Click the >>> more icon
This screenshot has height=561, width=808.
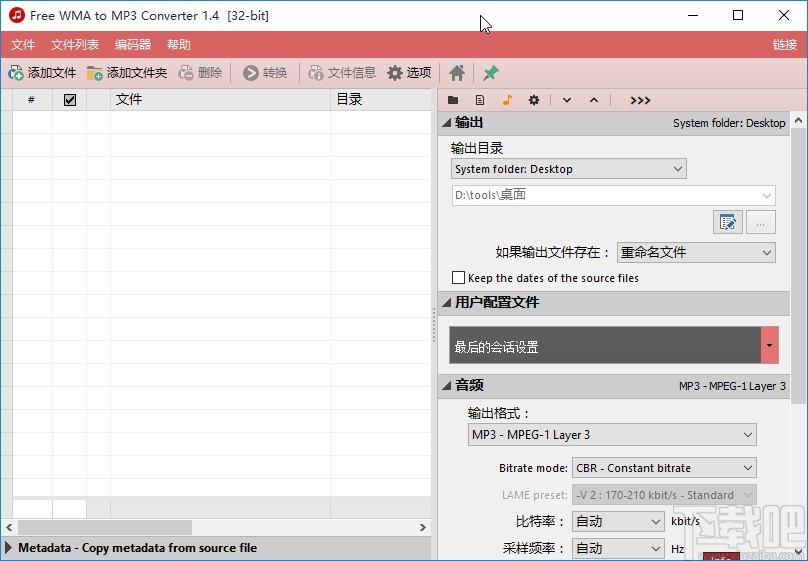tap(640, 100)
